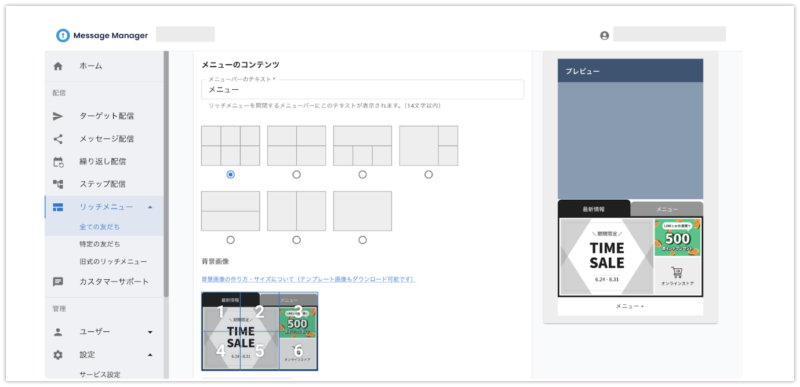Click the プレビュー header text

[x=582, y=71]
